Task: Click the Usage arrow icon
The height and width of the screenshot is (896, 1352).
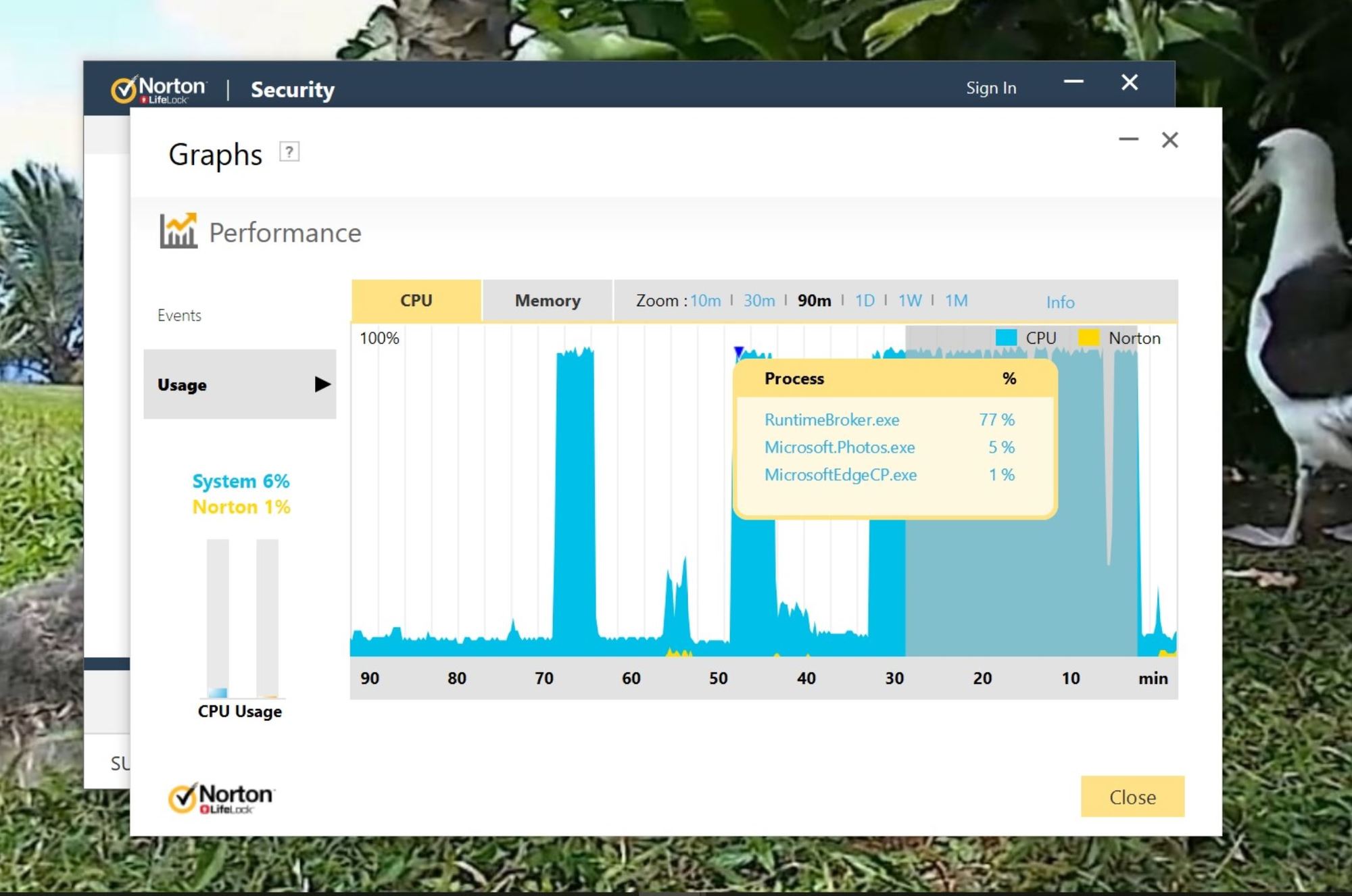Action: (x=322, y=384)
